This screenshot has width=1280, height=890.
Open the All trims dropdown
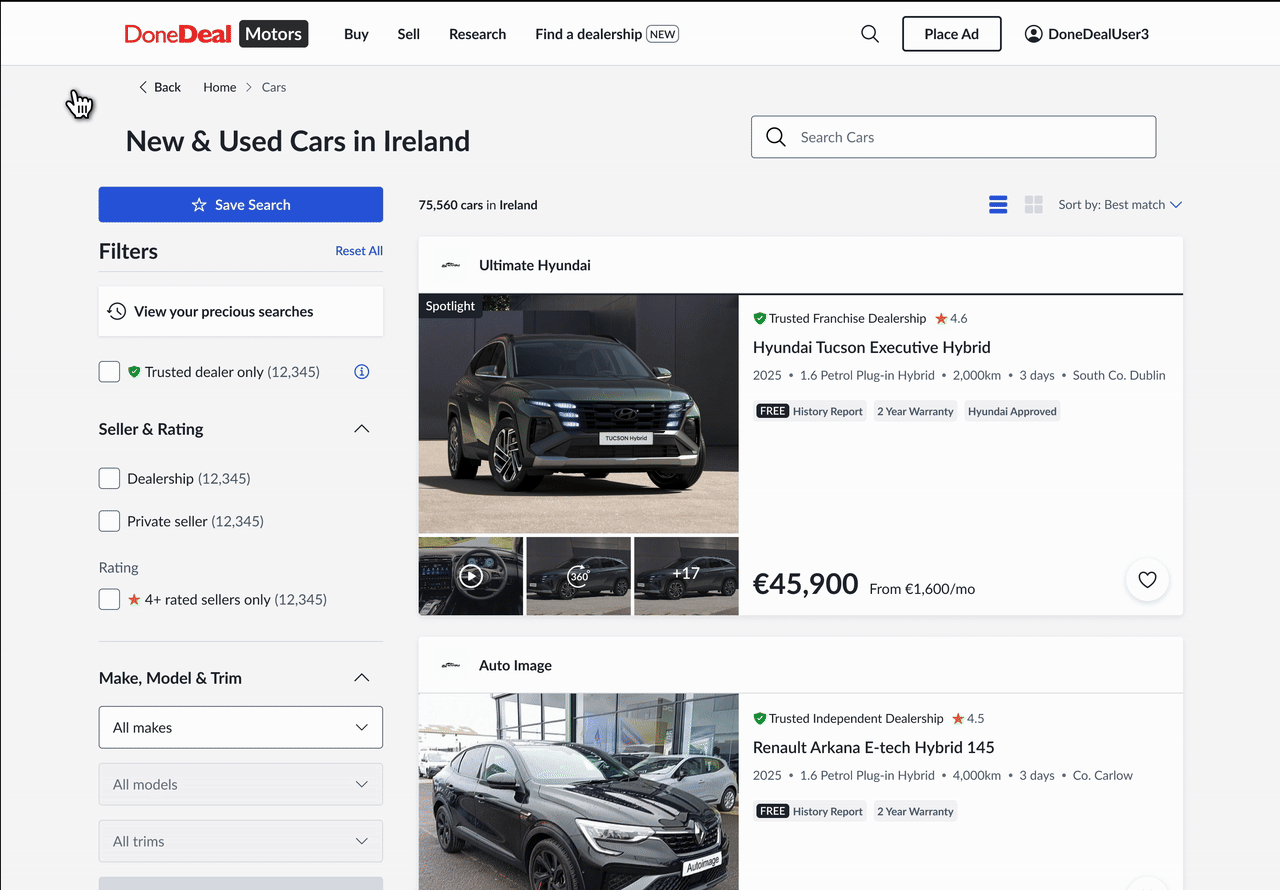pos(241,841)
